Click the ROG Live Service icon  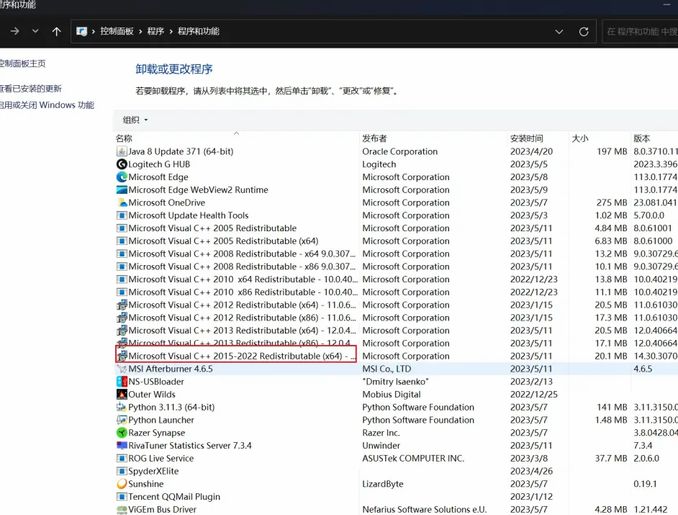coord(121,459)
